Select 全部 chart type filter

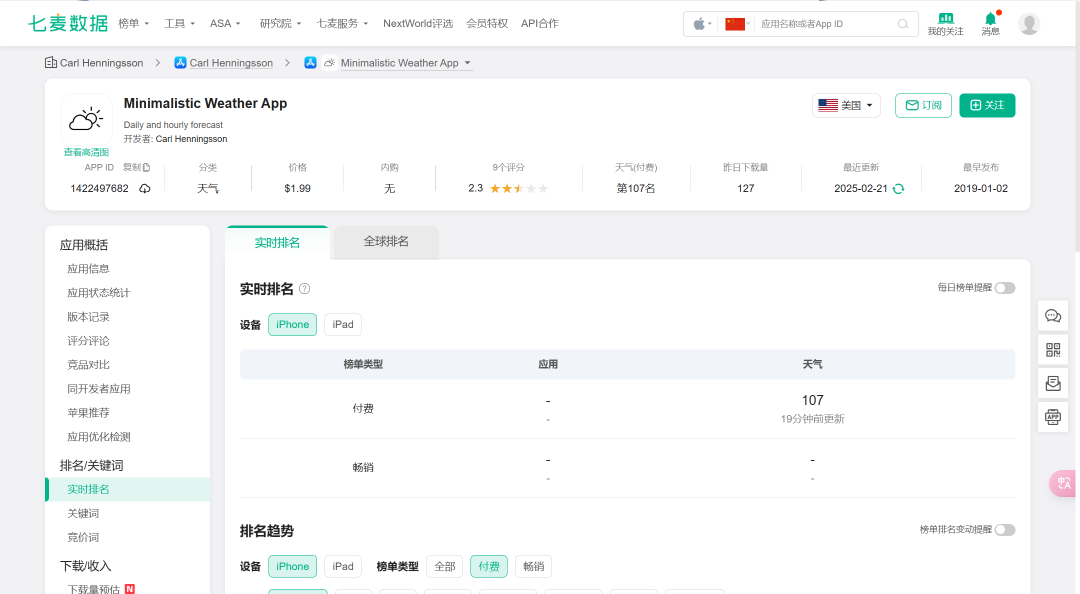445,566
